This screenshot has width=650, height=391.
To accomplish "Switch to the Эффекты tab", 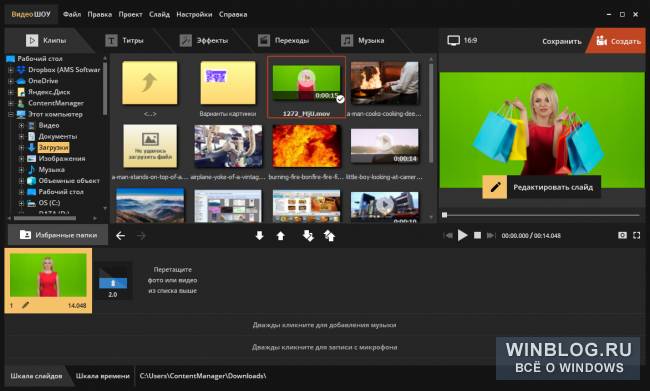I will tap(204, 41).
